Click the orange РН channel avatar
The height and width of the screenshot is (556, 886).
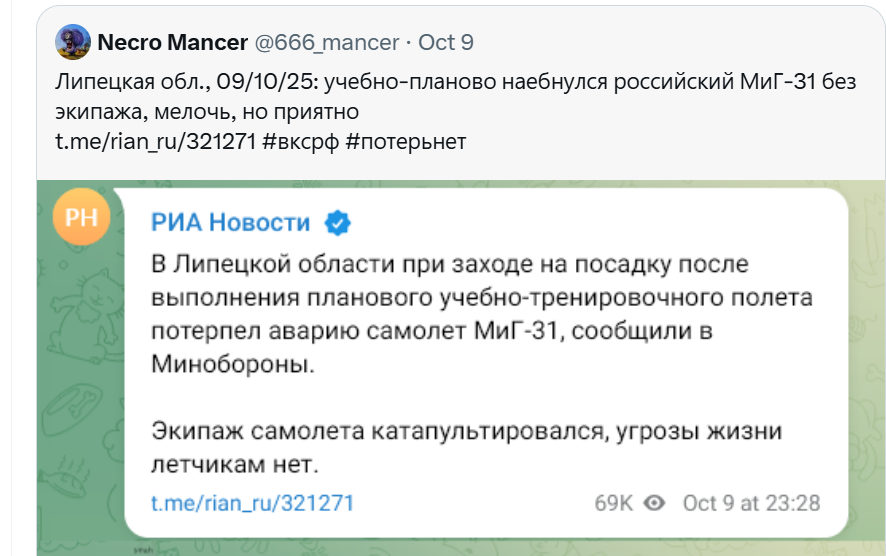click(82, 218)
